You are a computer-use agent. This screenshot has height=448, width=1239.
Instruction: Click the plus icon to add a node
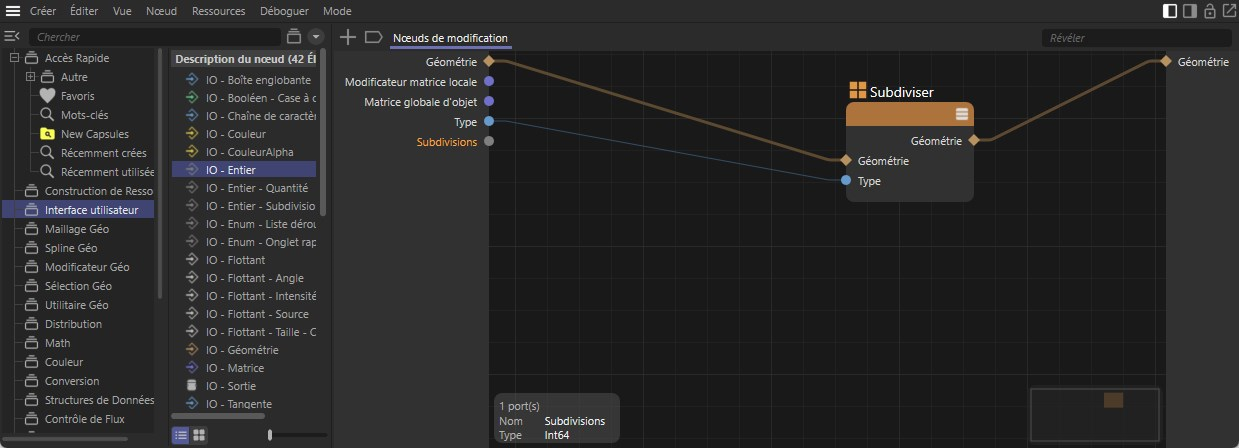pyautogui.click(x=348, y=37)
